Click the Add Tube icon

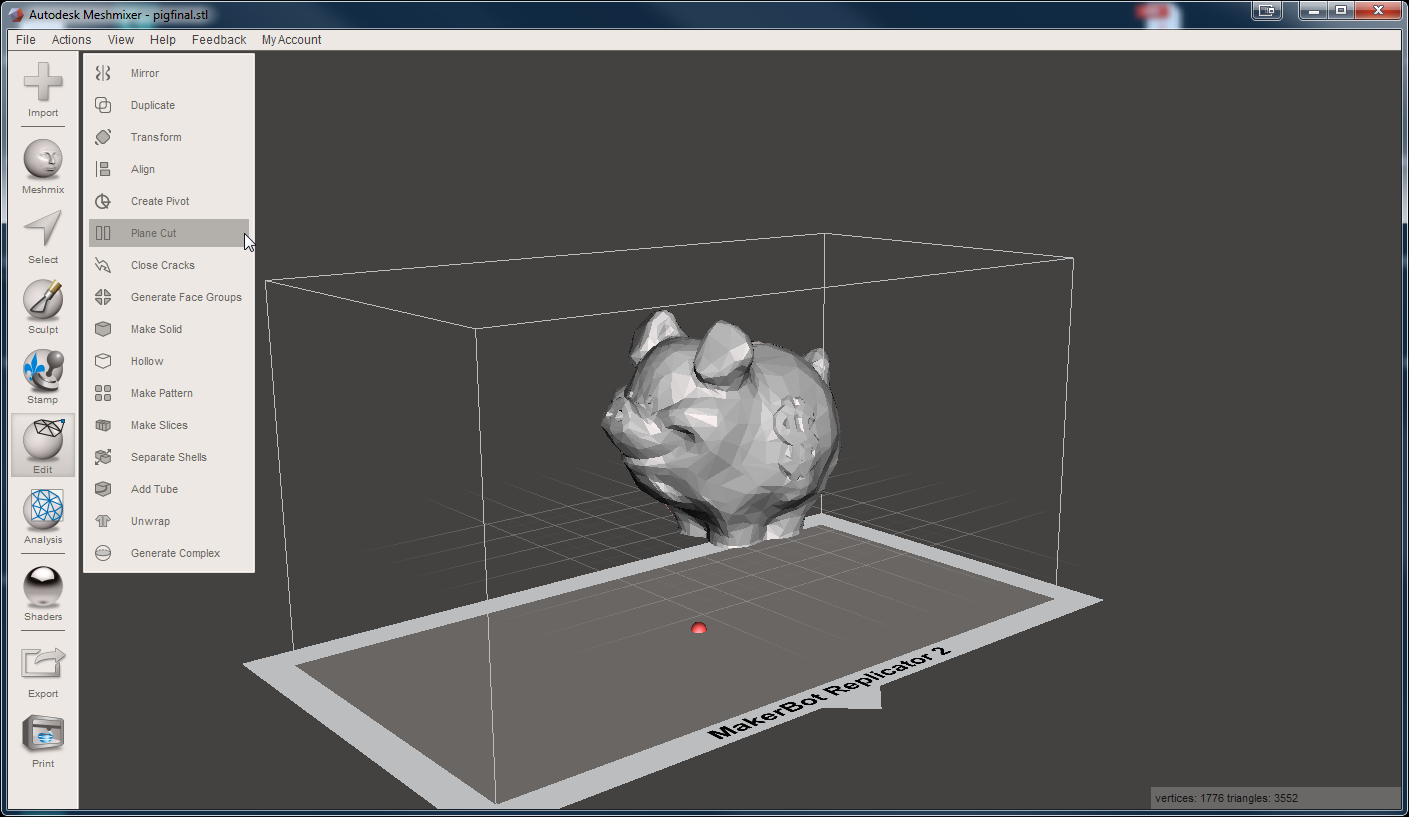tap(103, 489)
